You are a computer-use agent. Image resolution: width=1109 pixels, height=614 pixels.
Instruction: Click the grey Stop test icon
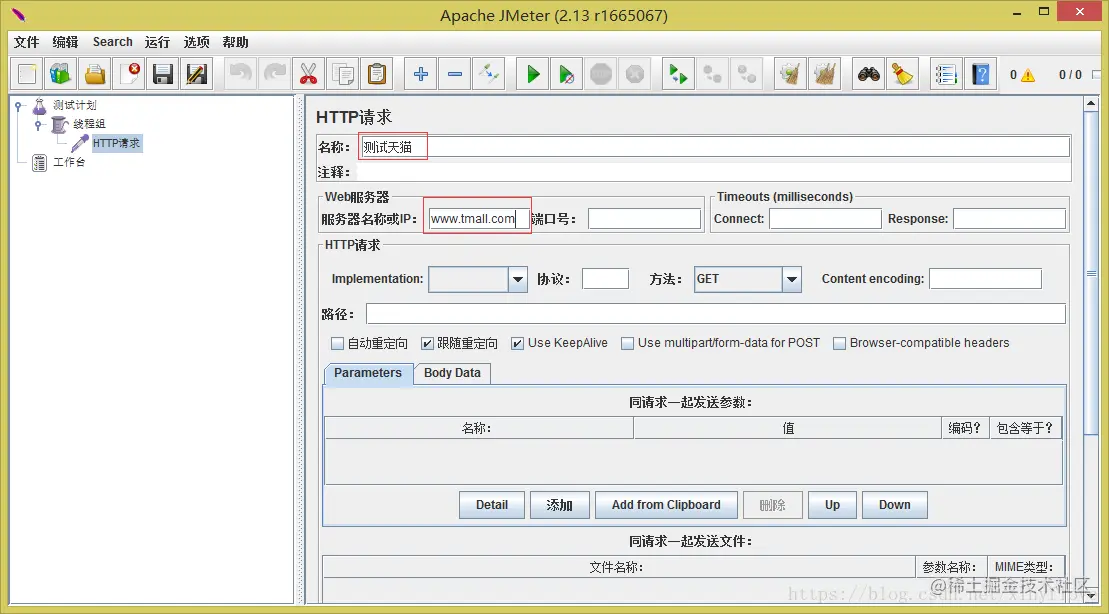point(600,74)
